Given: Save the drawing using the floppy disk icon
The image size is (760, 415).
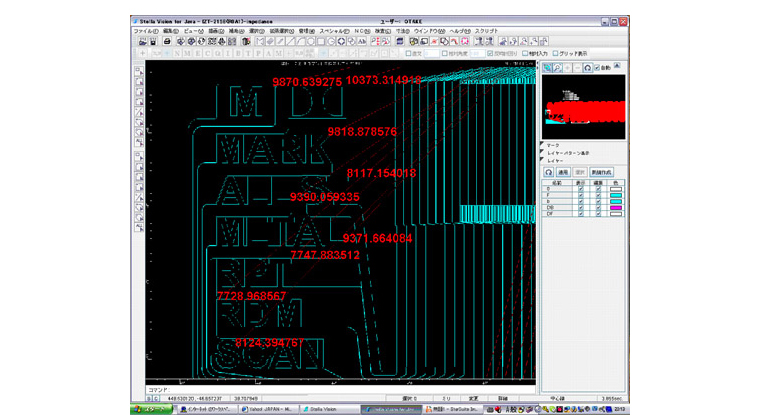Looking at the screenshot, I should [153, 42].
